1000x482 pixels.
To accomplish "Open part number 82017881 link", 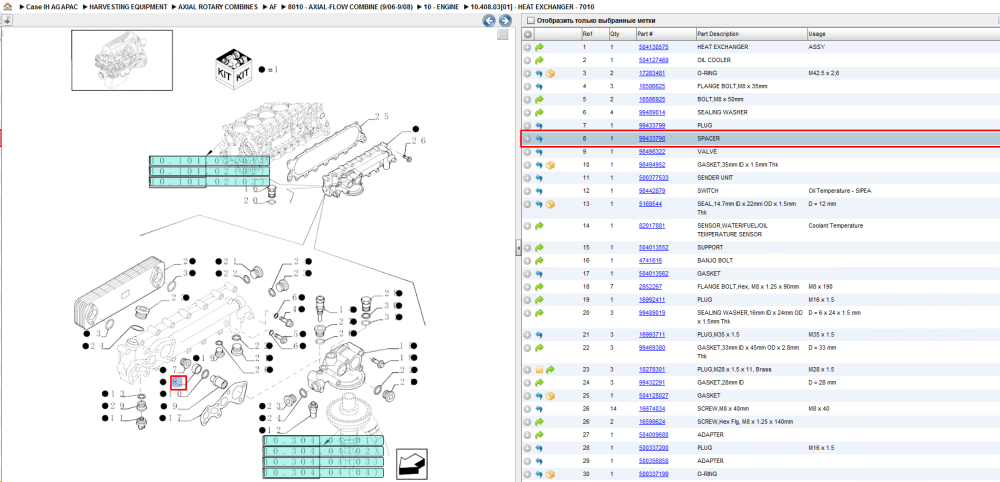I will pos(652,226).
